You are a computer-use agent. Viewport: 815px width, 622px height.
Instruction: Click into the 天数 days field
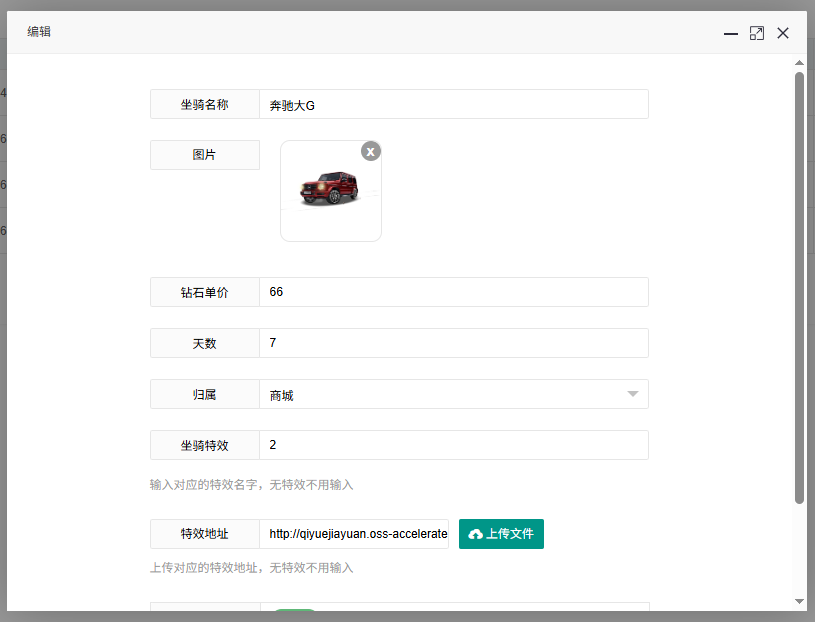click(453, 343)
